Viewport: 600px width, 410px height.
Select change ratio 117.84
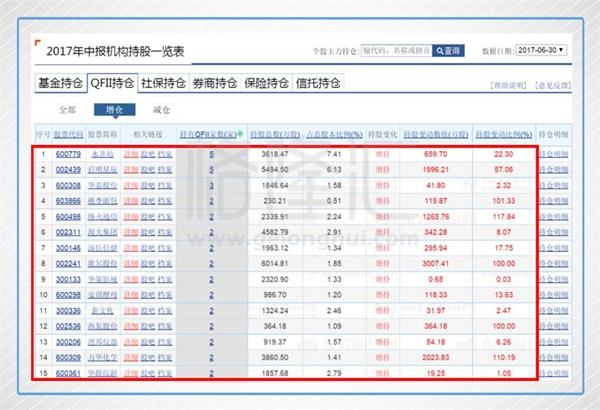[x=504, y=217]
